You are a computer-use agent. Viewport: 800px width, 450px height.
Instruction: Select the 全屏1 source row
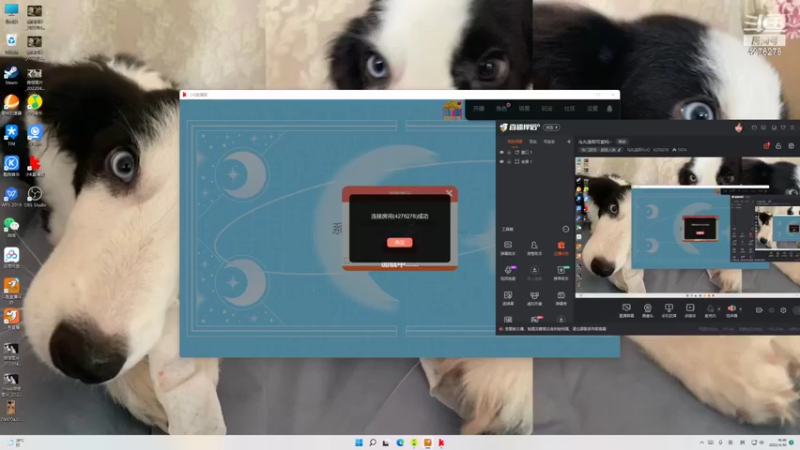pos(536,162)
